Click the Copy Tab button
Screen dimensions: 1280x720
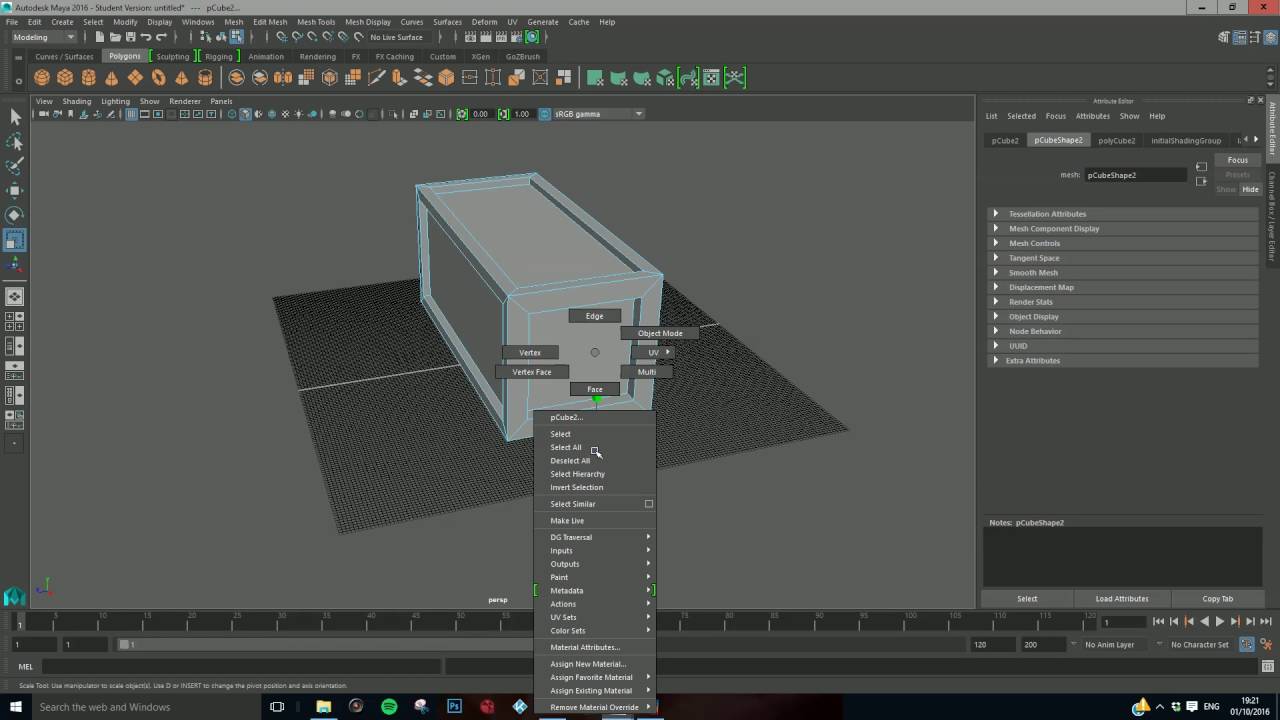(x=1217, y=598)
